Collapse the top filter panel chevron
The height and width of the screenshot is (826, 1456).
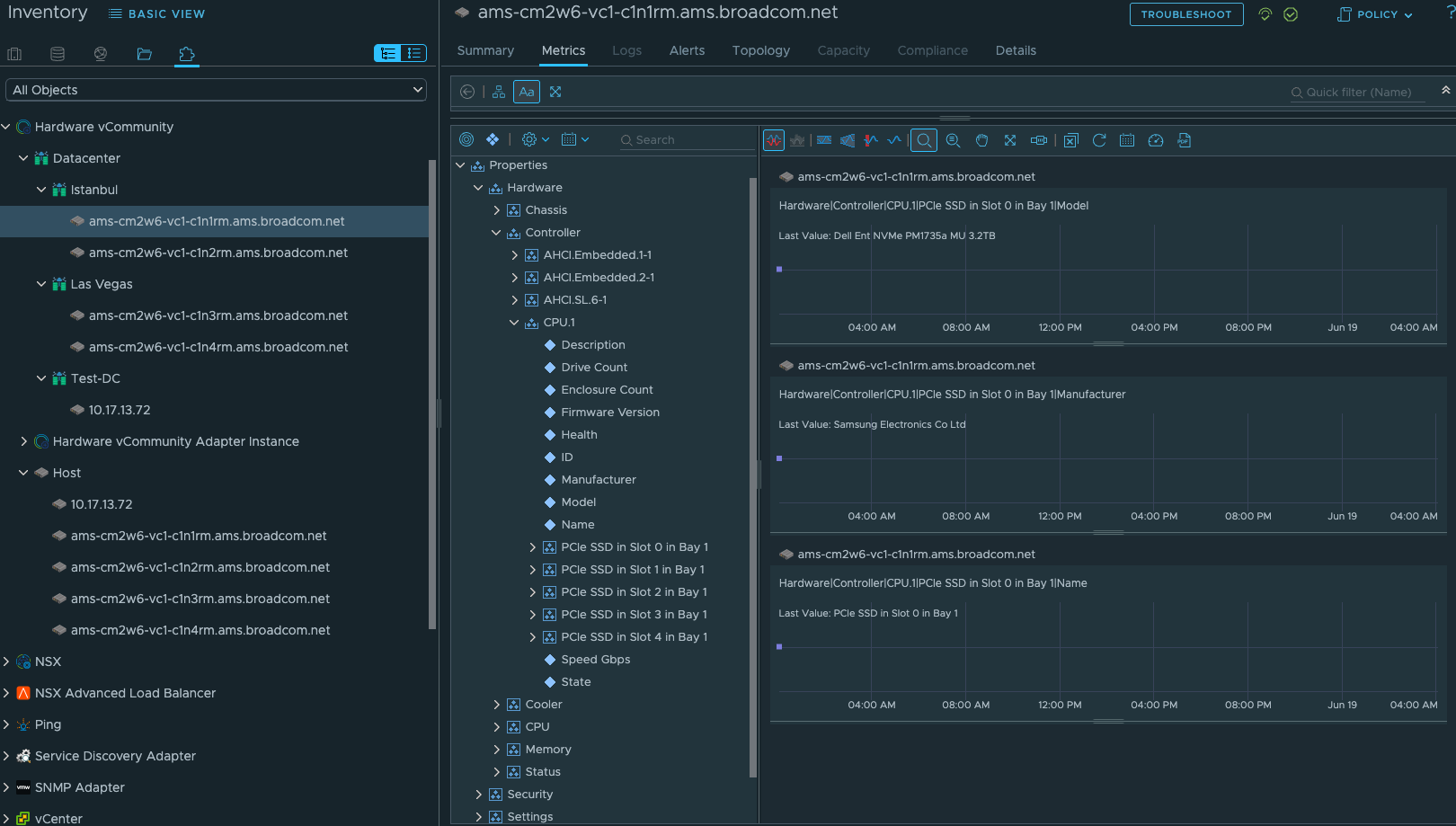1445,90
